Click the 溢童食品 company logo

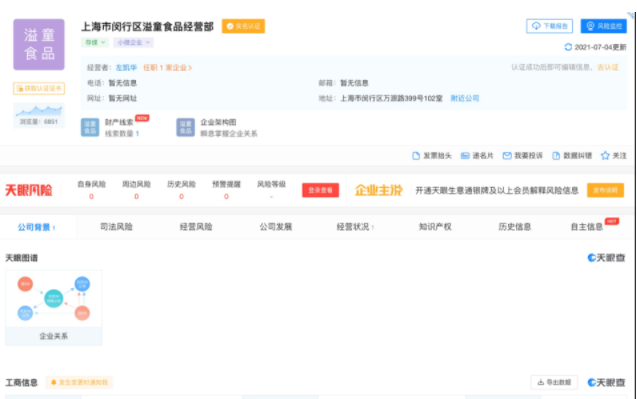(x=39, y=44)
